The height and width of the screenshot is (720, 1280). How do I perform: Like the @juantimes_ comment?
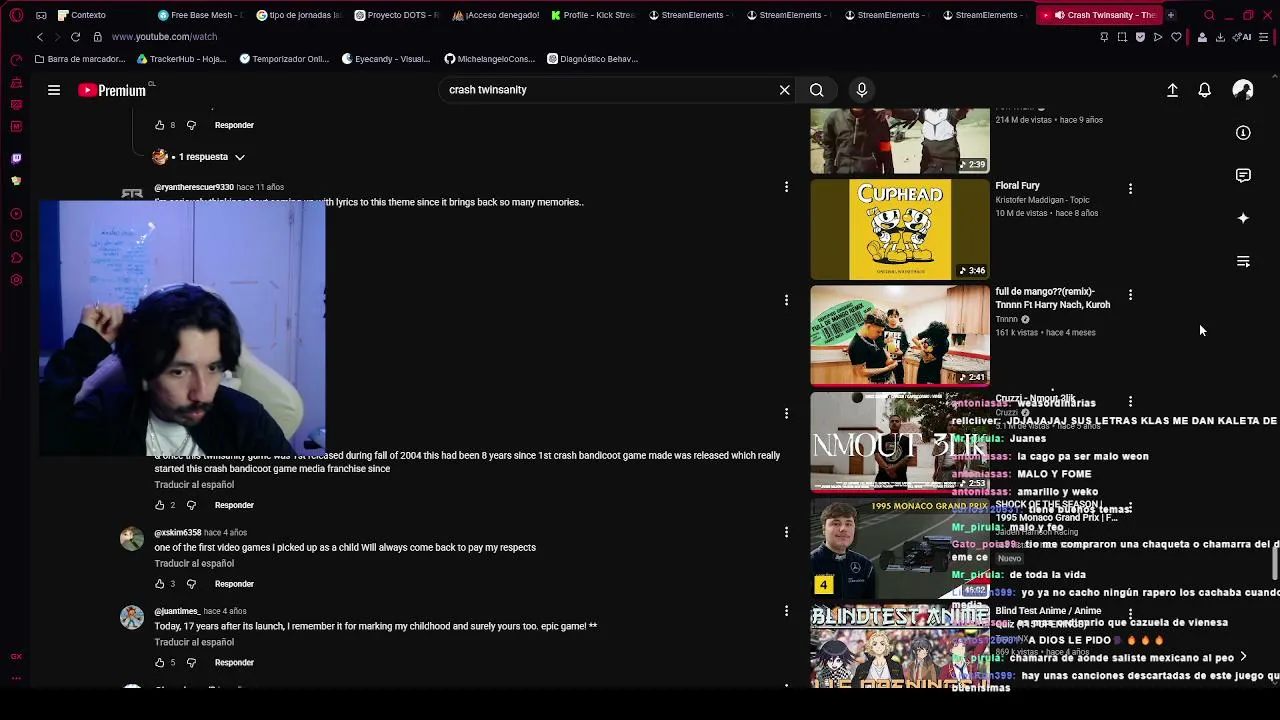[159, 662]
